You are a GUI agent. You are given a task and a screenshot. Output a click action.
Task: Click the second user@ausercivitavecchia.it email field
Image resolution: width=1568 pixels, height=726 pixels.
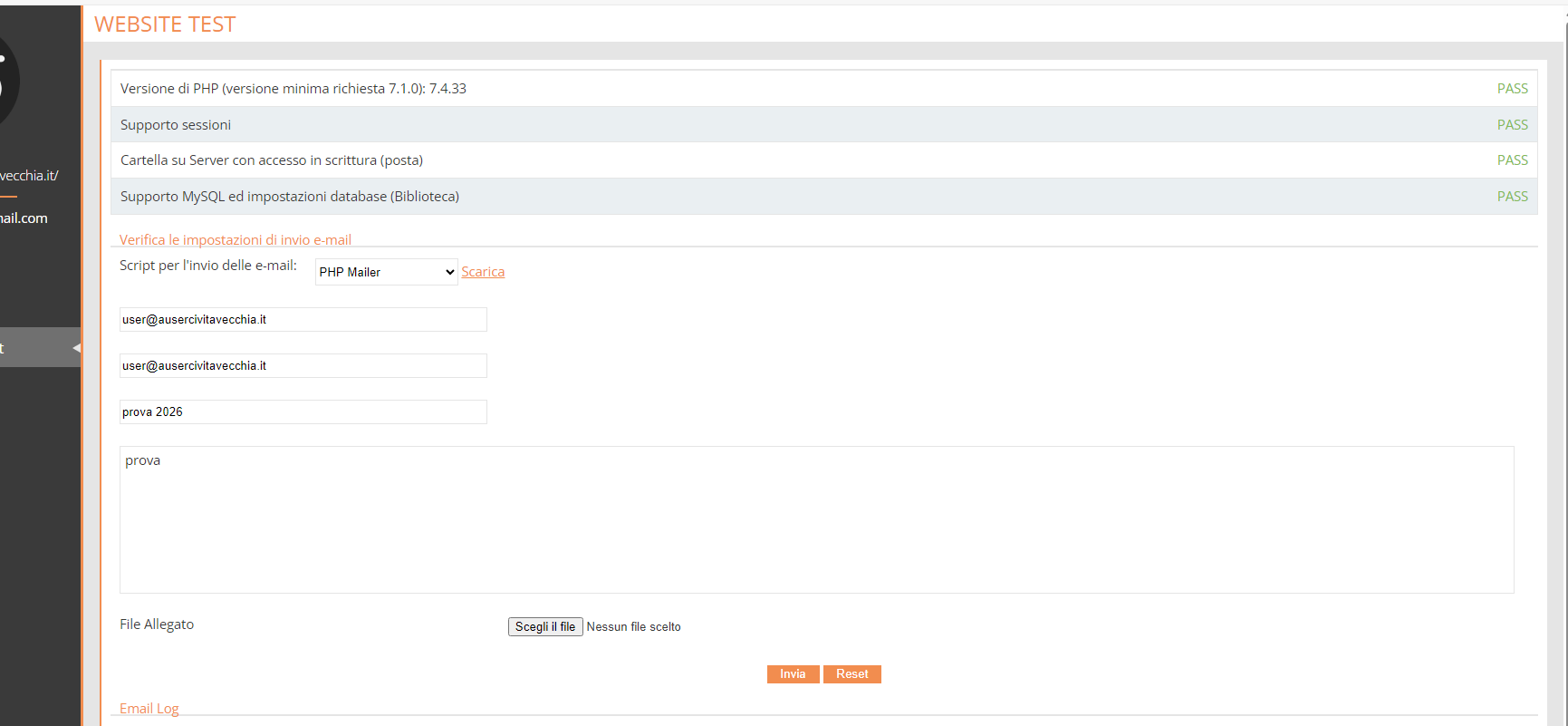click(303, 366)
